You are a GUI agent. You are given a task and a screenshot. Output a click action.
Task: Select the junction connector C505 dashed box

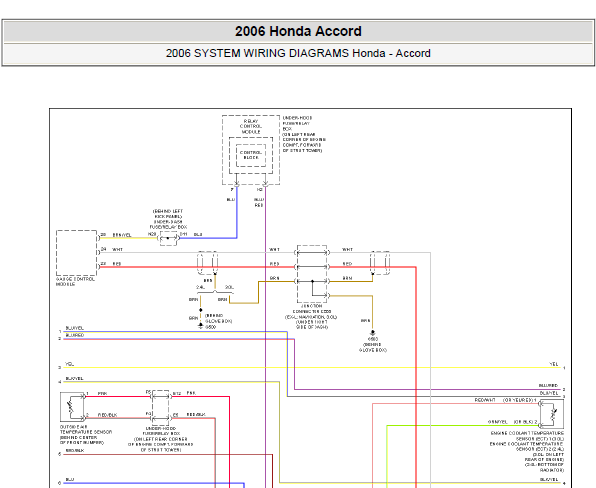(312, 274)
